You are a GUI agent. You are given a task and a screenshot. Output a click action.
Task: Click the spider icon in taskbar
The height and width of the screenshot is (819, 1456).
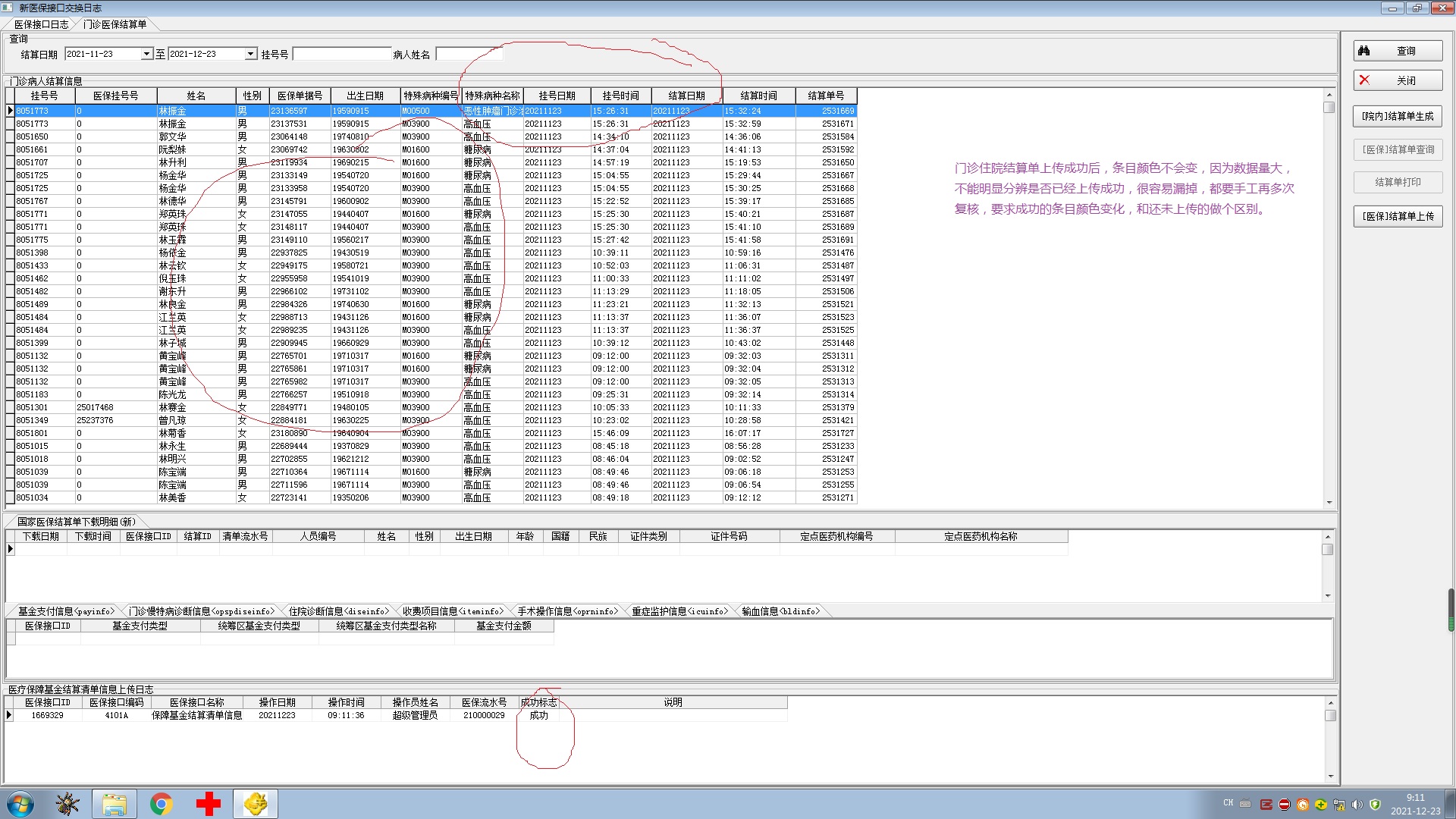point(67,804)
